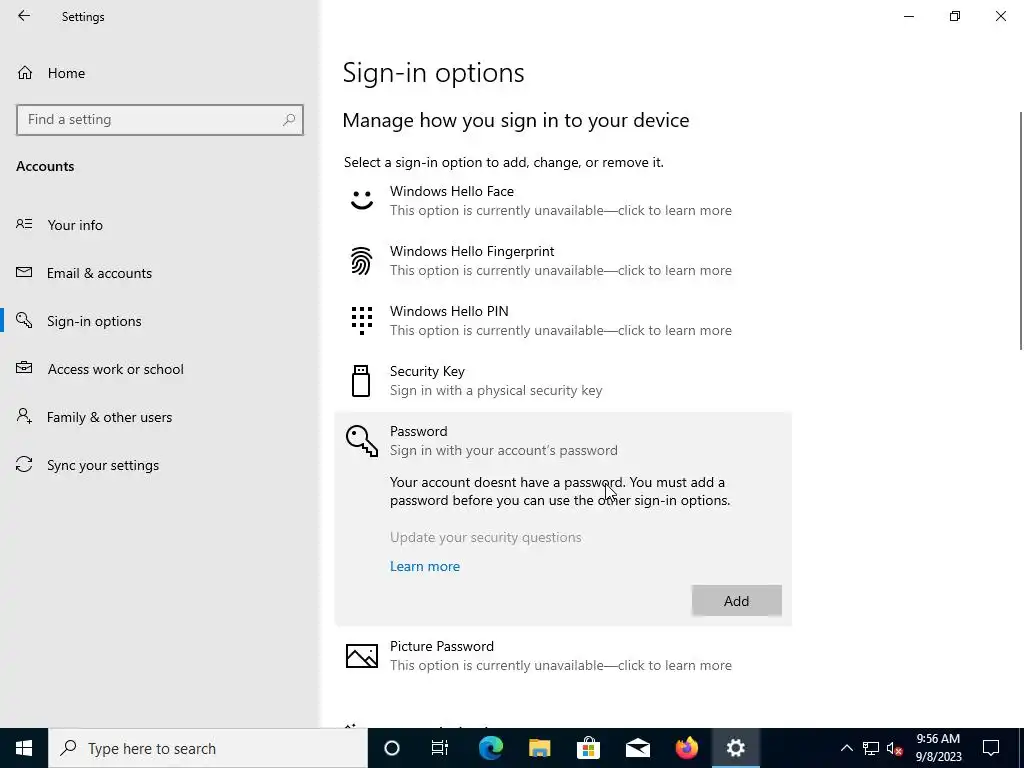Click the Password key icon
This screenshot has height=768, width=1024.
point(362,441)
